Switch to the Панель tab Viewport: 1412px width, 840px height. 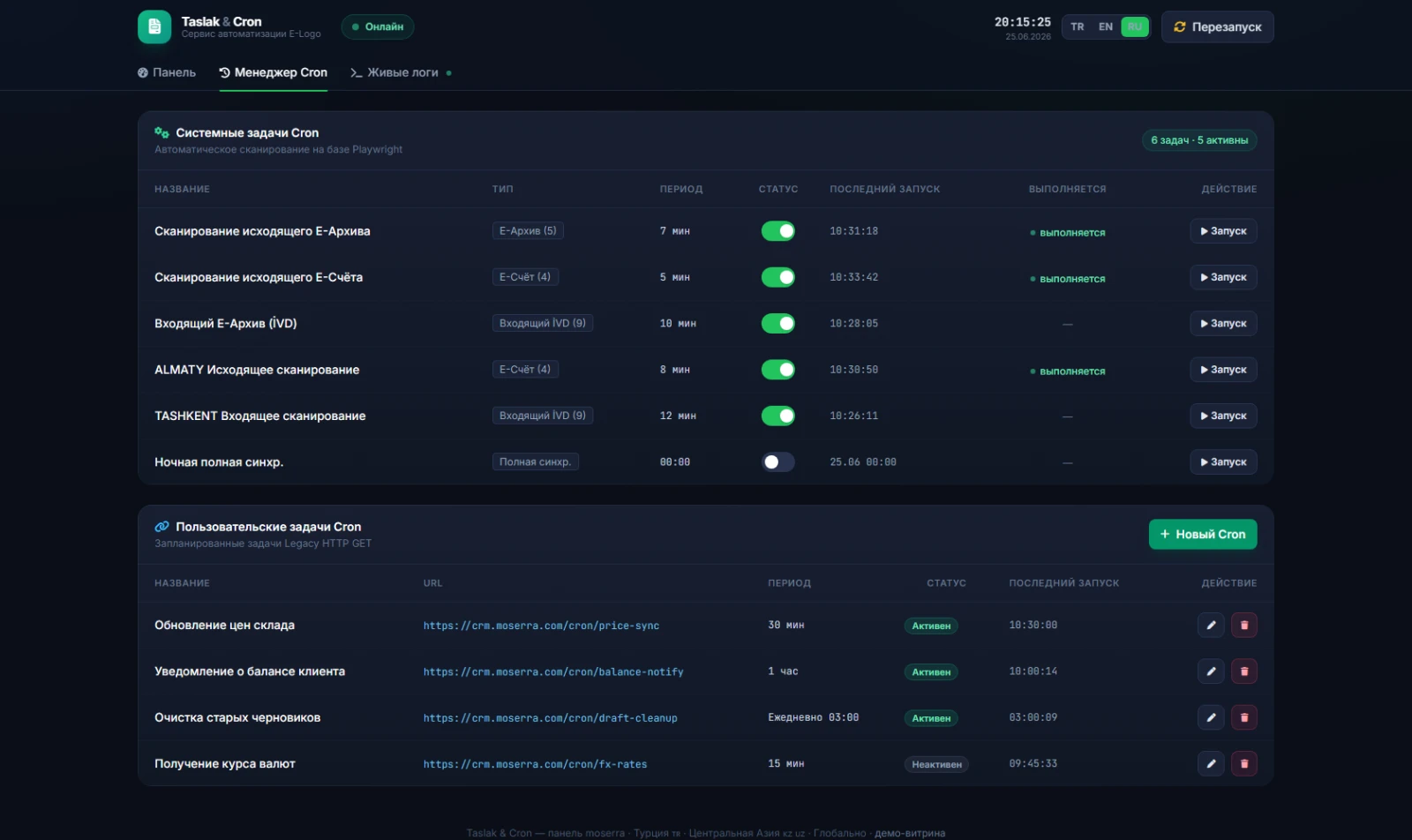click(x=167, y=72)
